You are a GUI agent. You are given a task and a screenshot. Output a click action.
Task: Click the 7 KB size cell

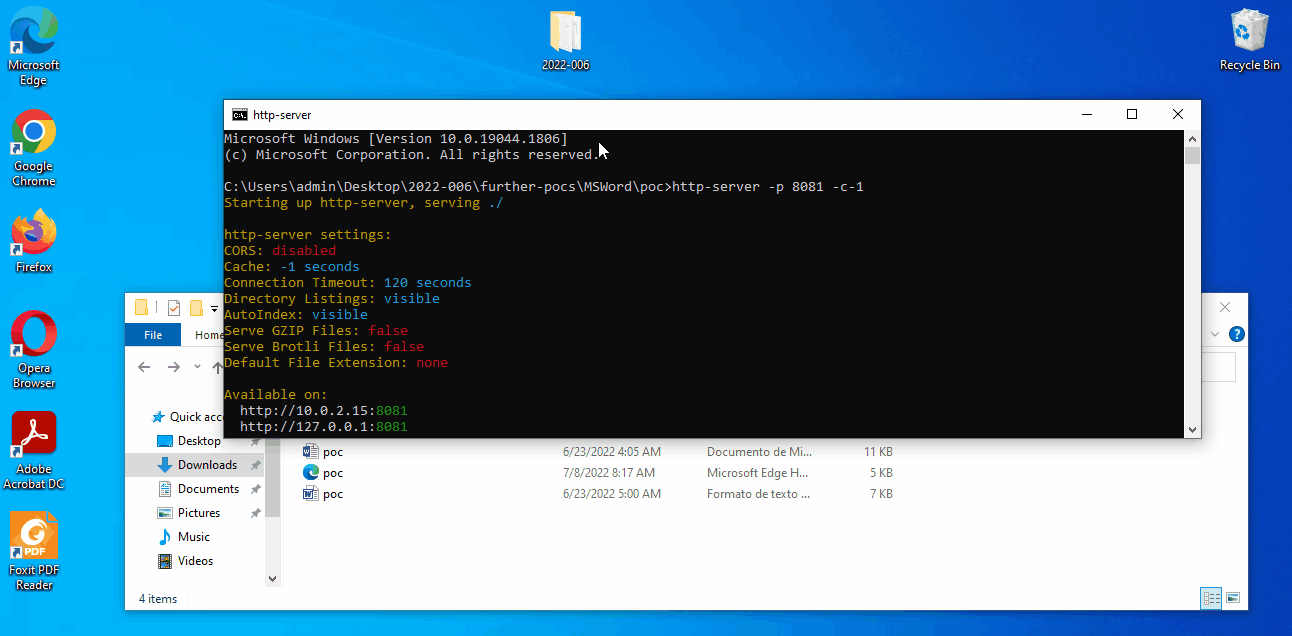pos(882,494)
